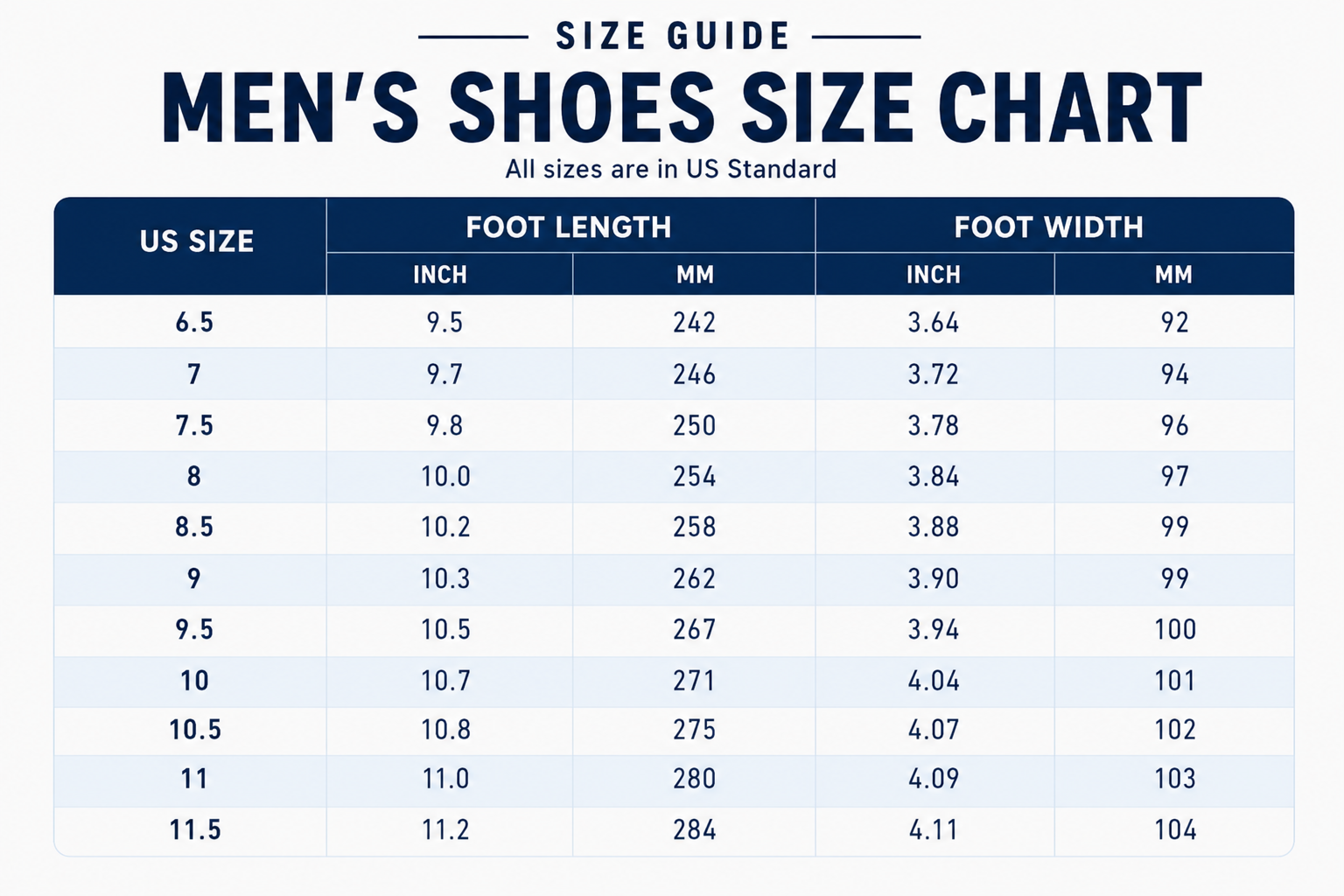Select the MM subheader under Foot Width
Viewport: 1344px width, 896px height.
point(1173,275)
